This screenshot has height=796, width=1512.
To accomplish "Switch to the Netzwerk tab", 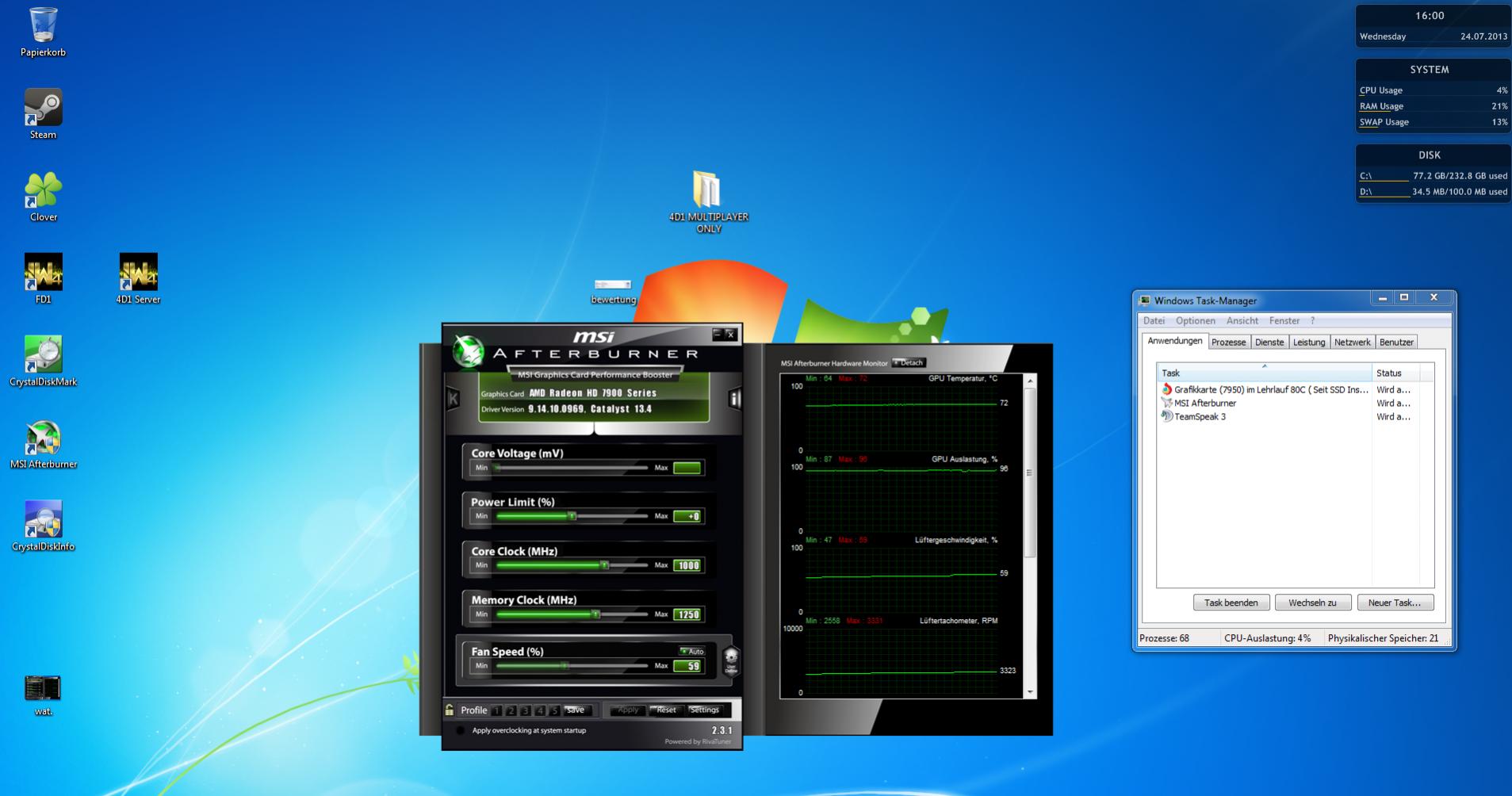I will (x=1353, y=343).
